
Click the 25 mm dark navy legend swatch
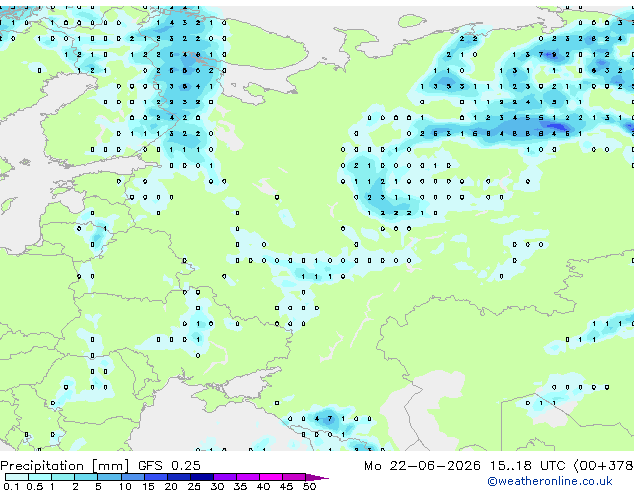(x=202, y=477)
